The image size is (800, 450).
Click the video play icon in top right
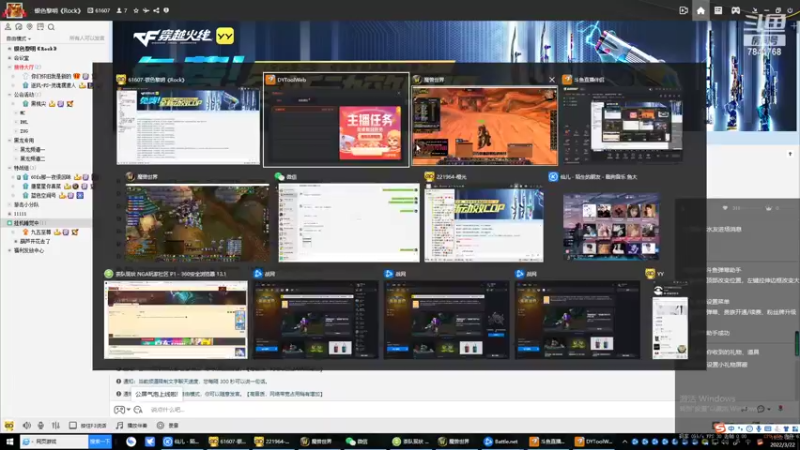(x=684, y=10)
